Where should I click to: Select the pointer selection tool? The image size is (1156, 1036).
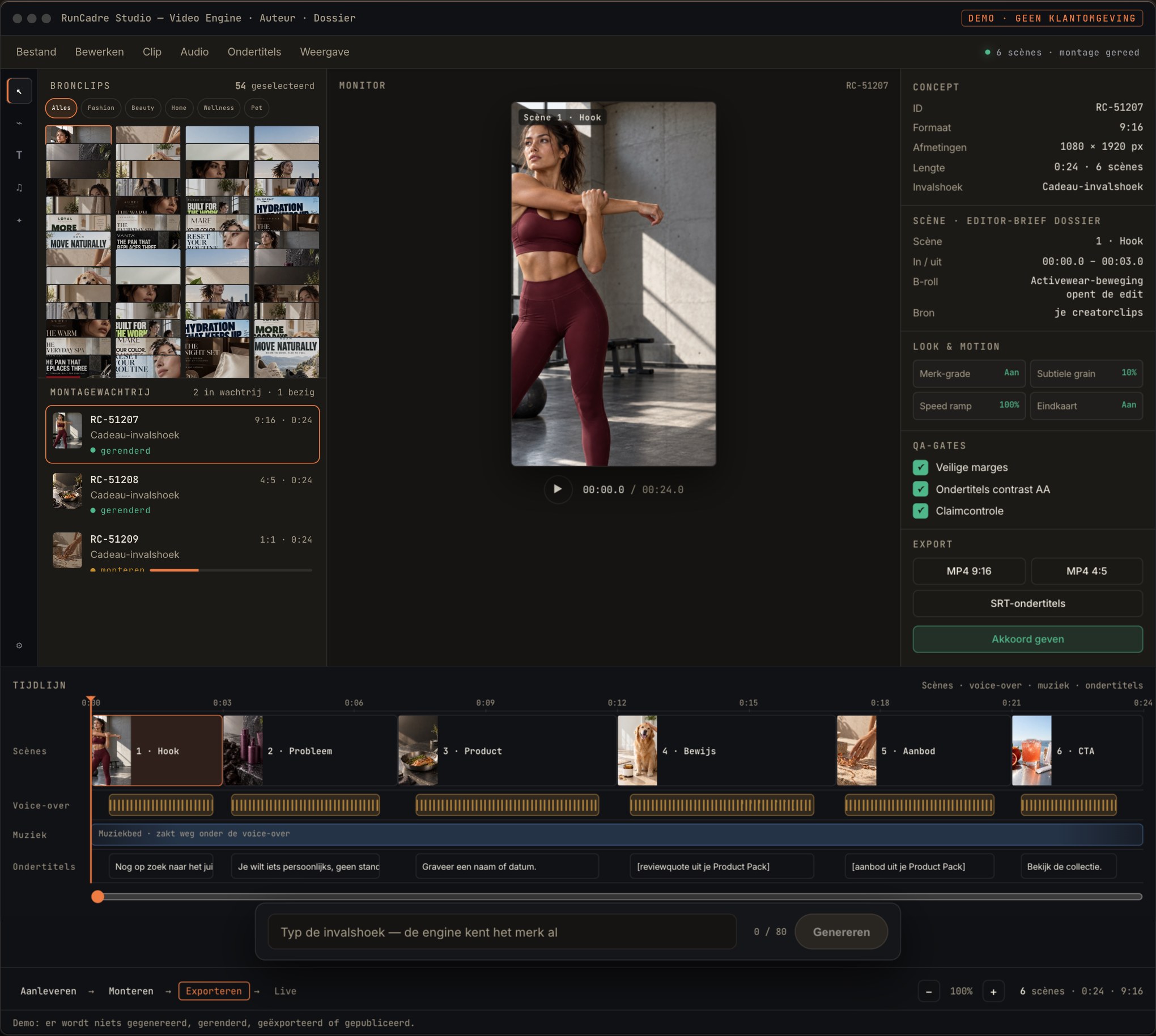click(x=19, y=91)
